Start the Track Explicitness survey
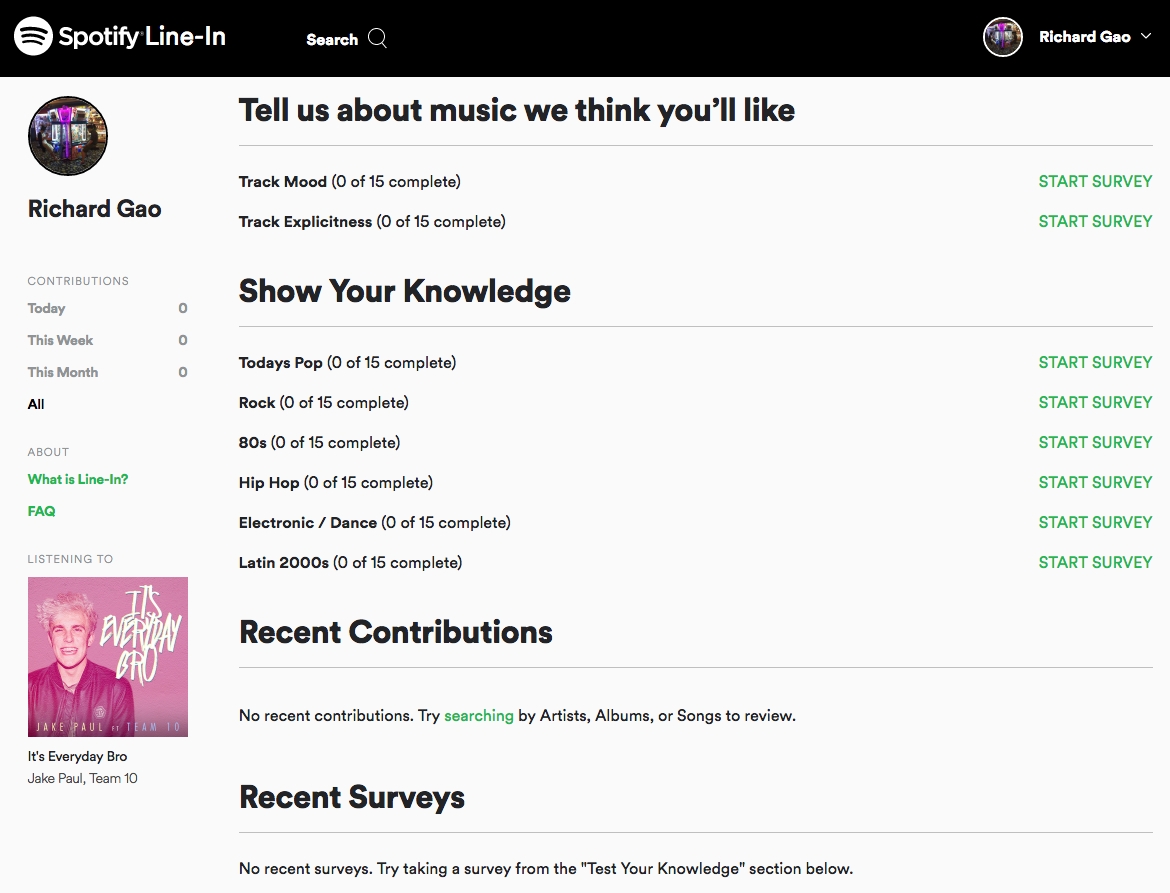Viewport: 1170px width, 893px height. (x=1095, y=222)
